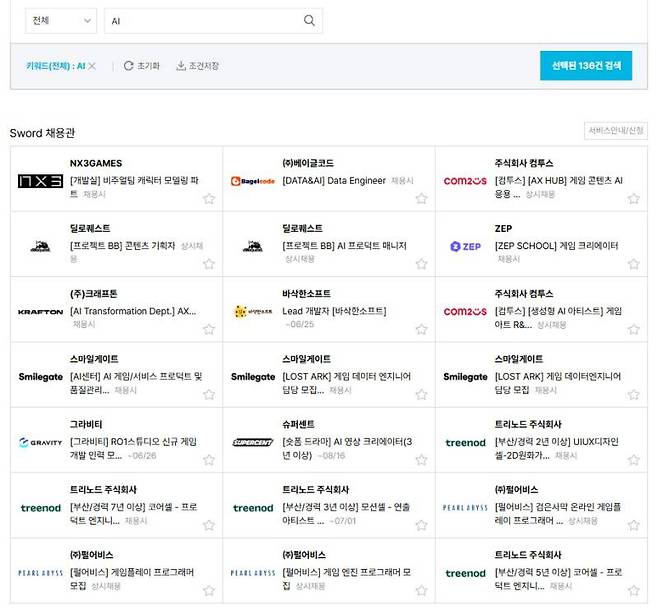Click the 슈퍼센트 company name
This screenshot has height=615, width=658.
298,424
